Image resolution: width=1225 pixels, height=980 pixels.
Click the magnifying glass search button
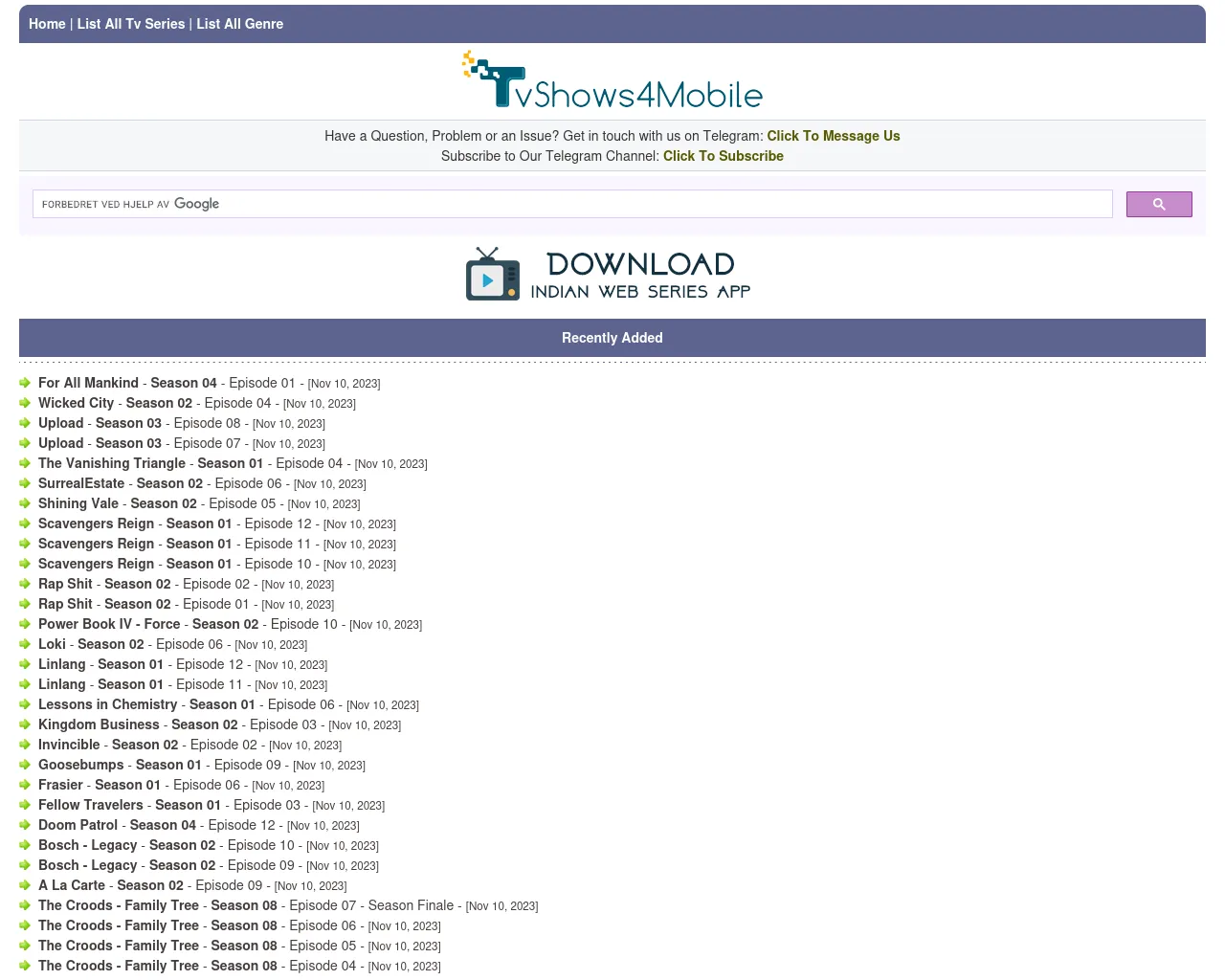click(x=1158, y=204)
